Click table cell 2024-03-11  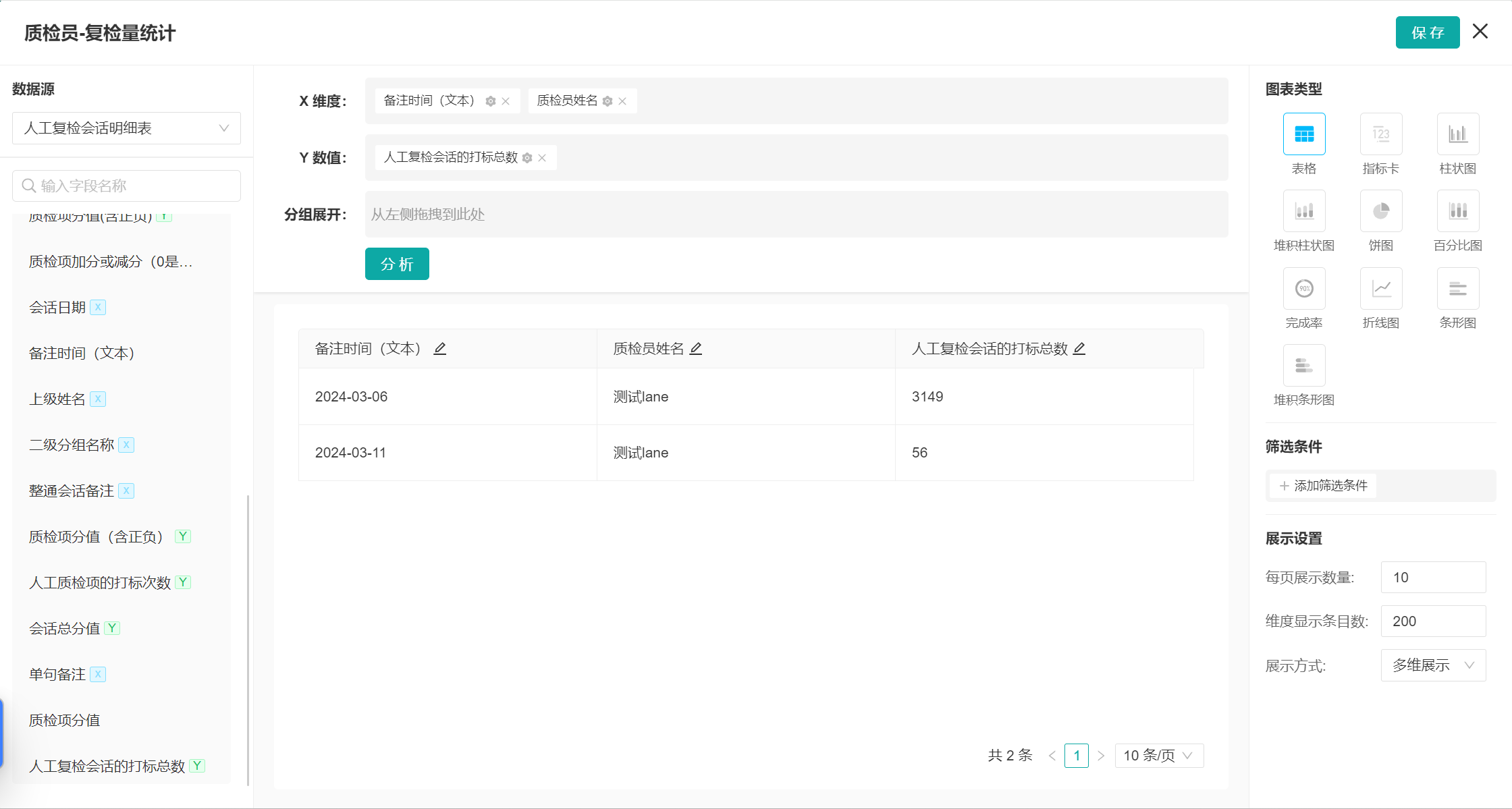448,453
